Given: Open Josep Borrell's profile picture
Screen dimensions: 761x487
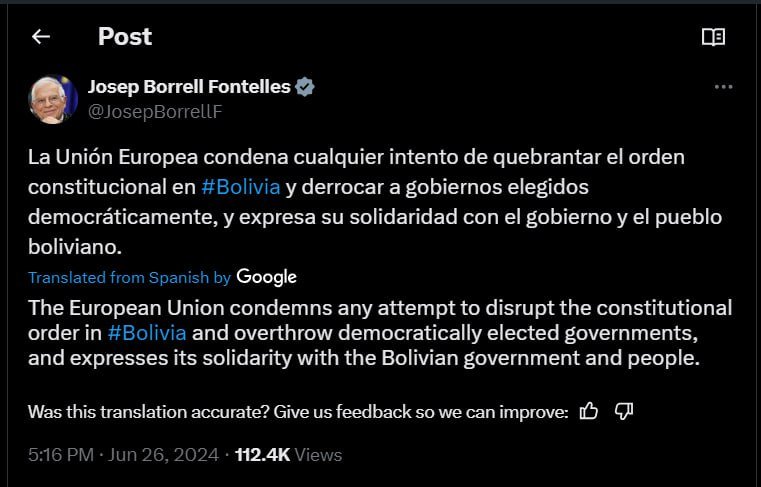Looking at the screenshot, I should 54,99.
